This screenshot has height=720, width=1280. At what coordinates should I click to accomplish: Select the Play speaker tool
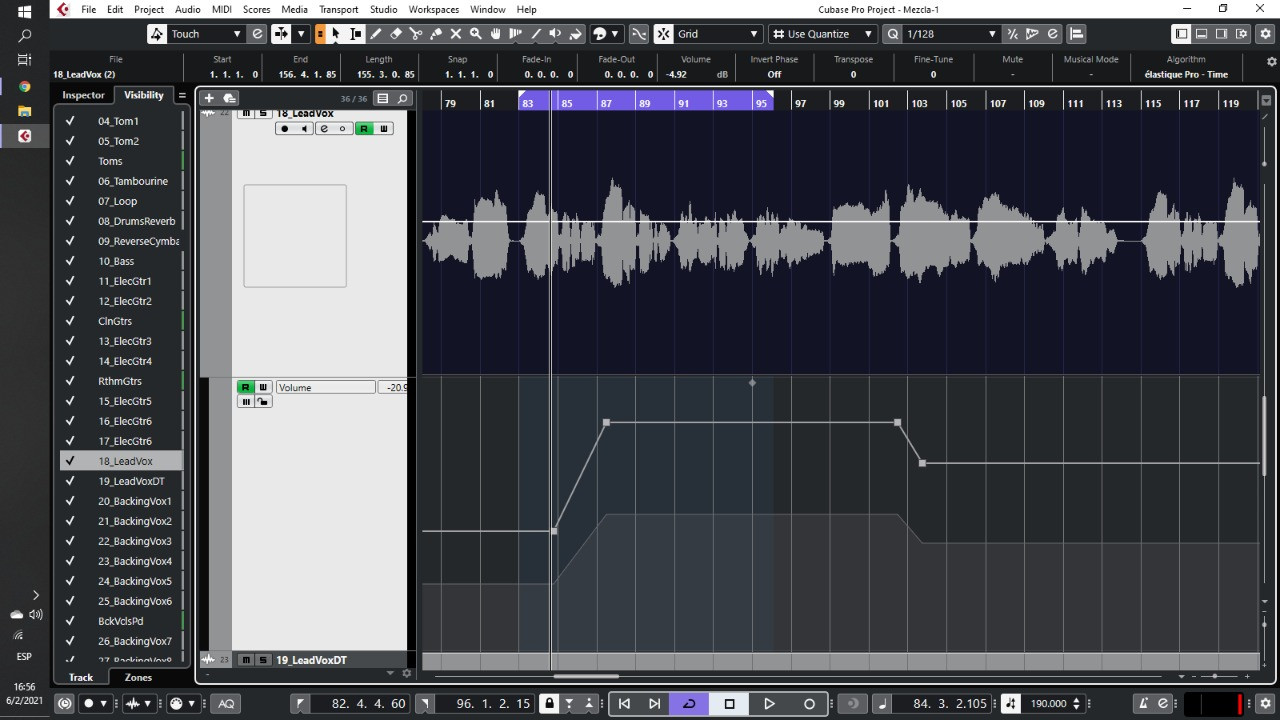click(x=556, y=34)
